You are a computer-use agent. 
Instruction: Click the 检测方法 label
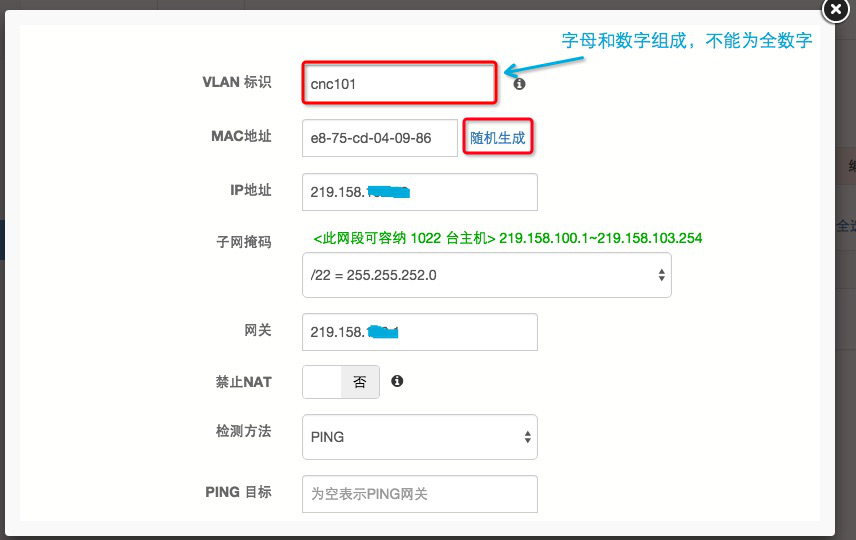point(243,431)
